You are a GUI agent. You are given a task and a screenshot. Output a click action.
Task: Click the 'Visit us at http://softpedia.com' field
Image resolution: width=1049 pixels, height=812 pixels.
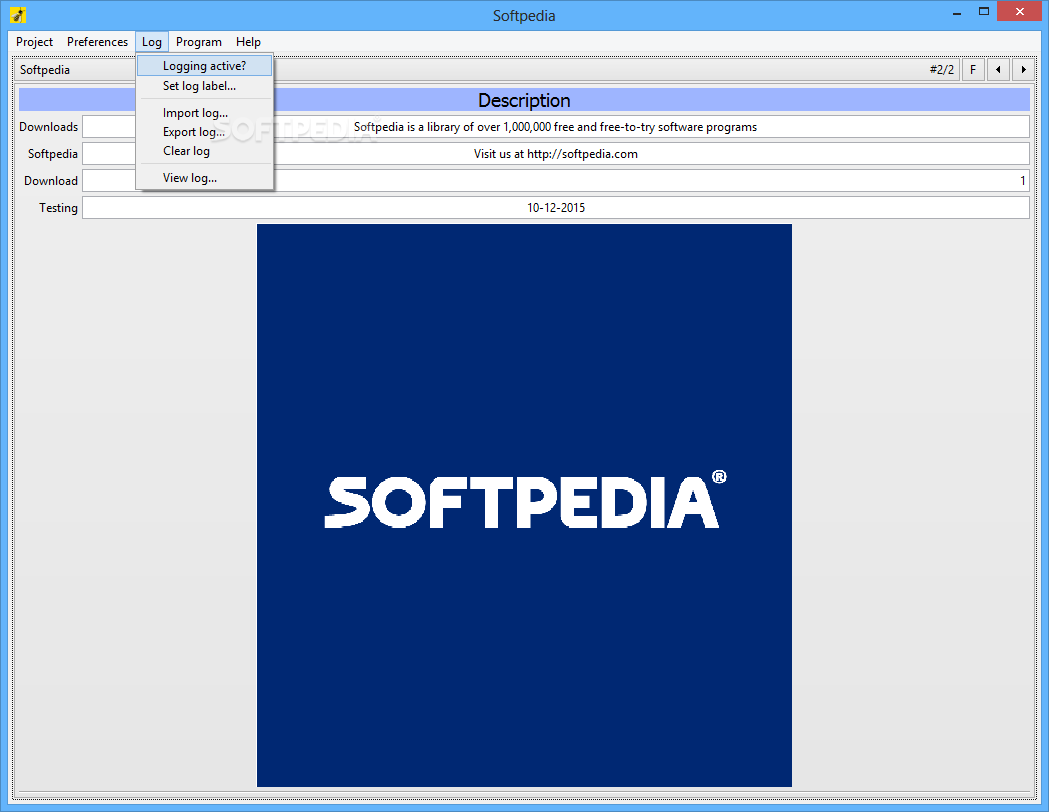coord(555,154)
